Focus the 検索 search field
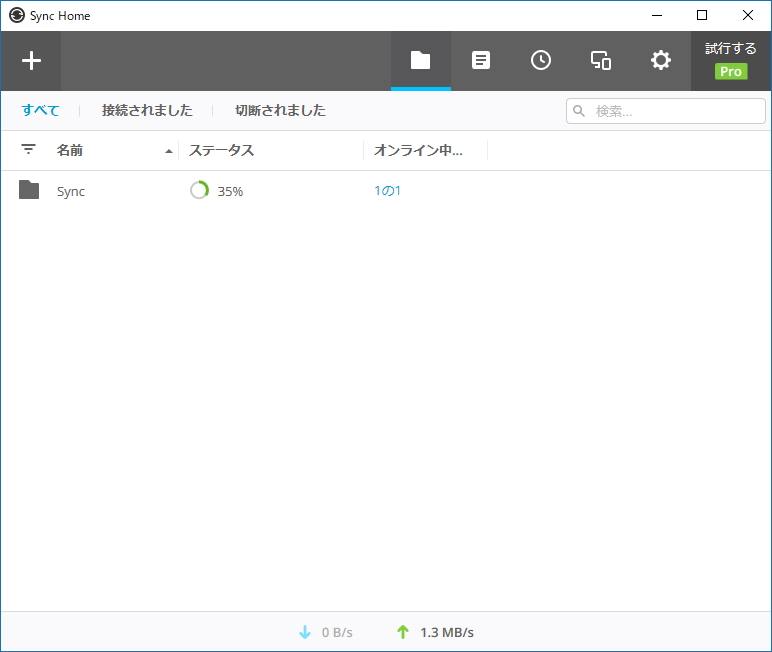This screenshot has width=772, height=652. point(666,111)
